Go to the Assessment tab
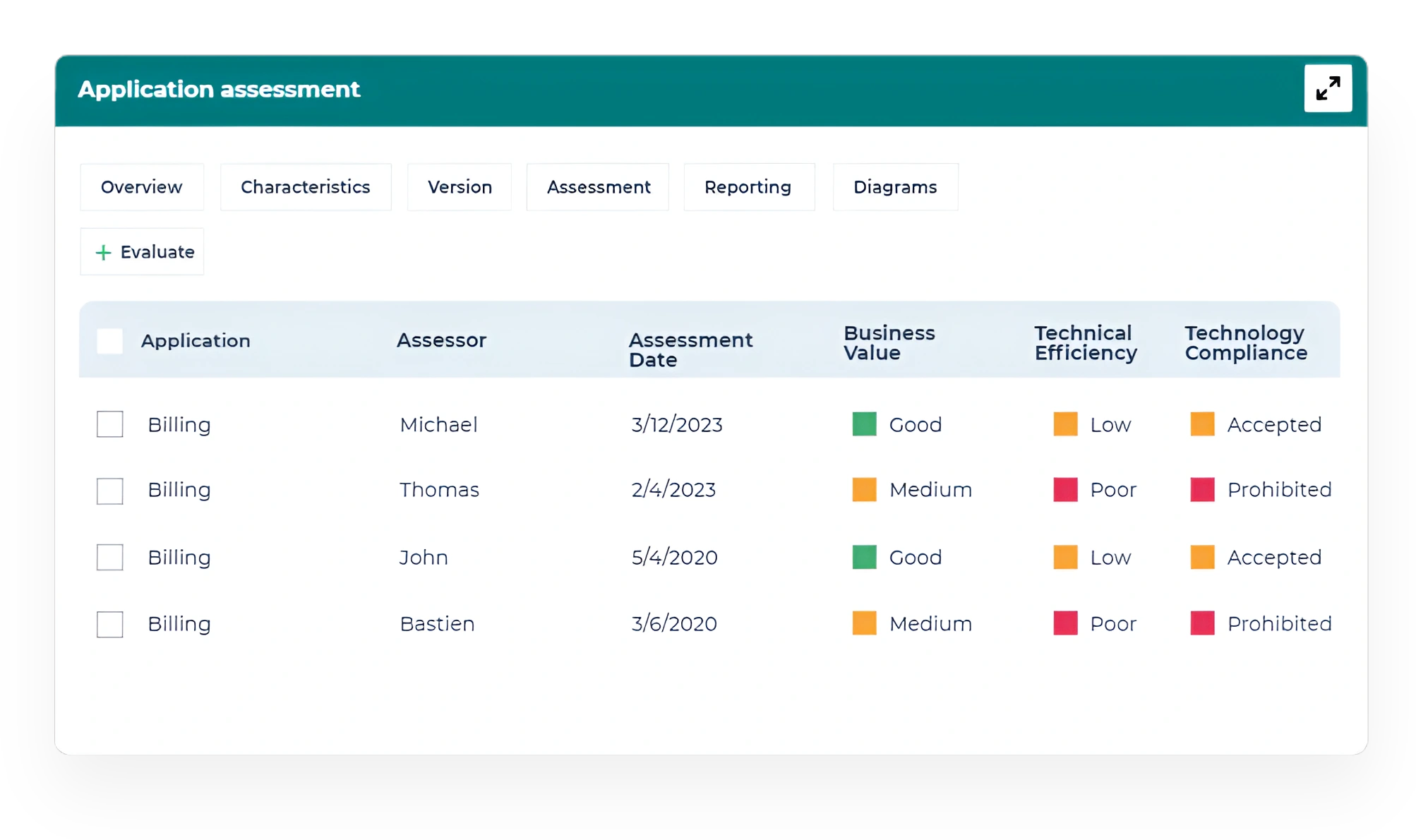This screenshot has height=840, width=1416. [x=598, y=187]
